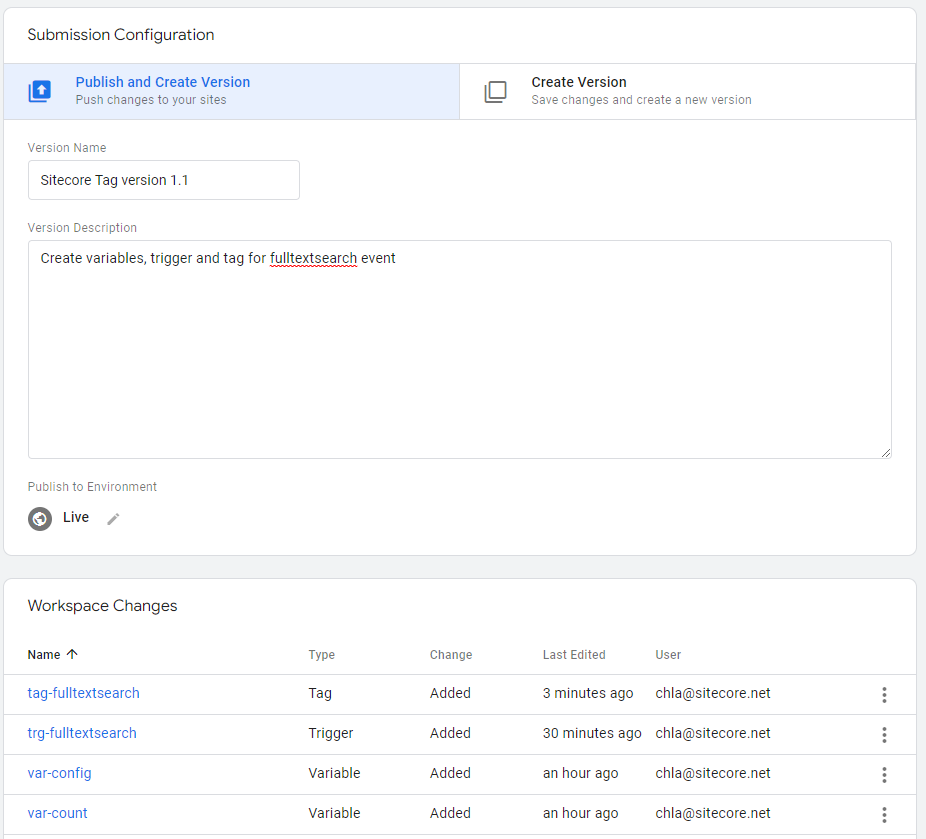Open the three-dot menu for tag-fulltextsearch
926x839 pixels.
(884, 694)
